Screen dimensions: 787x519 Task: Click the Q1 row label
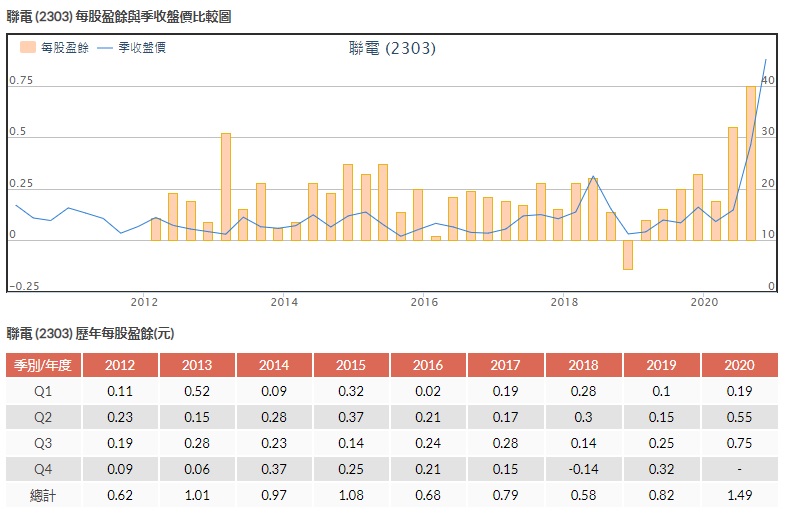[43, 391]
